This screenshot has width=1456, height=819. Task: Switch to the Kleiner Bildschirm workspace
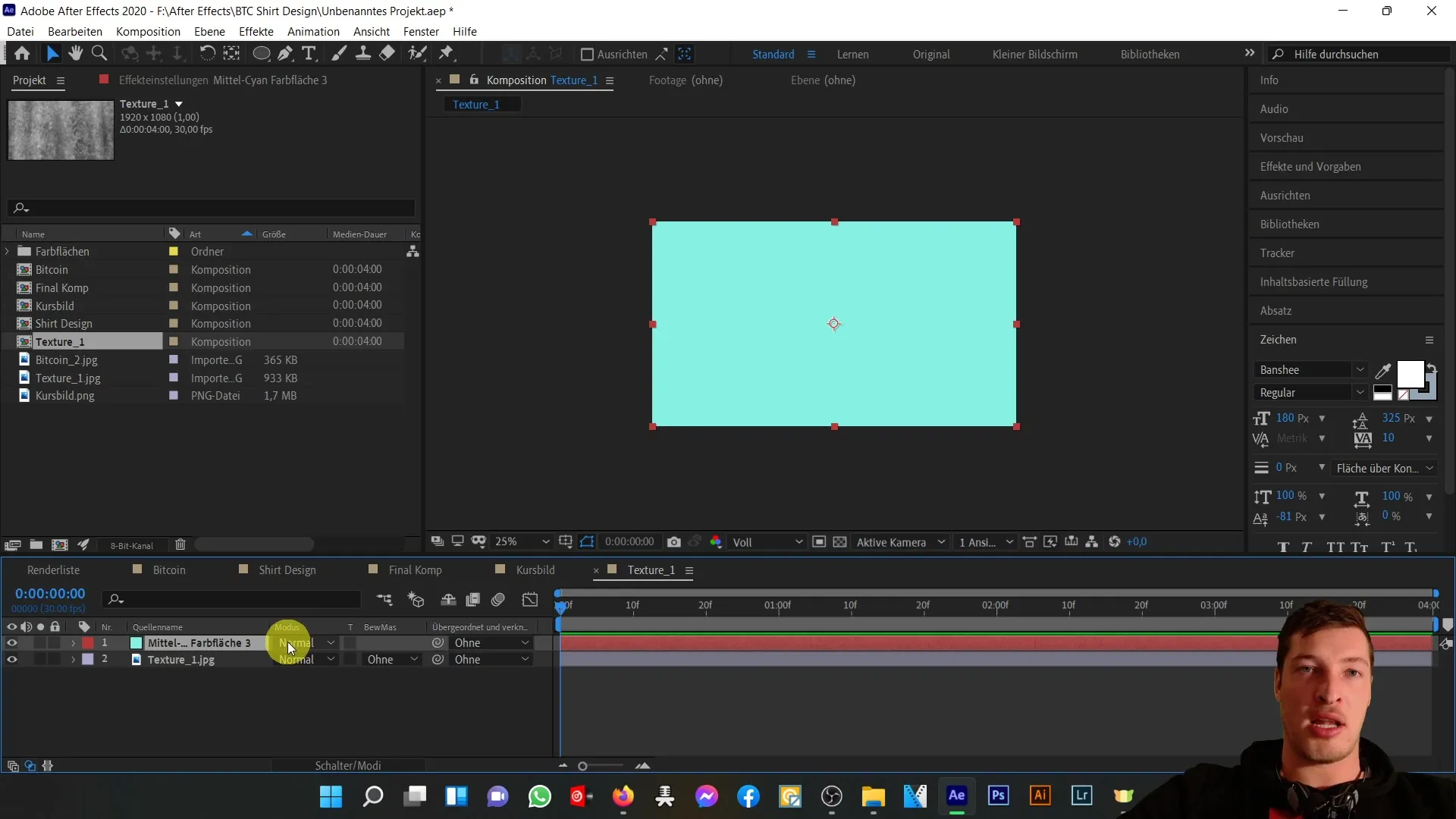point(1034,55)
